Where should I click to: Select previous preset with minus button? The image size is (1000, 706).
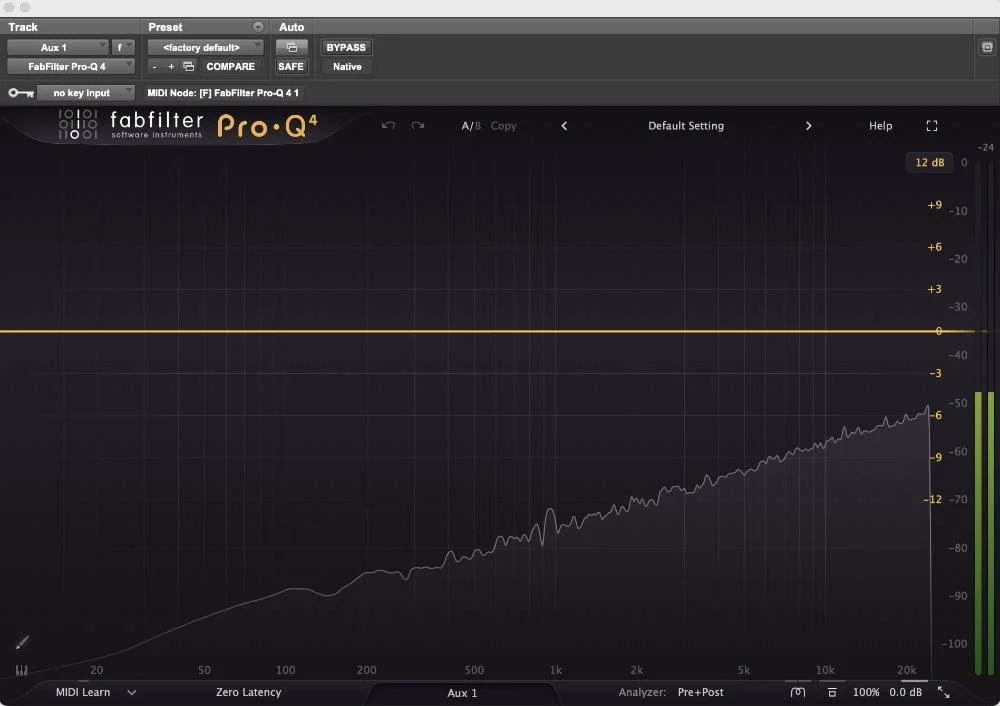pos(154,66)
